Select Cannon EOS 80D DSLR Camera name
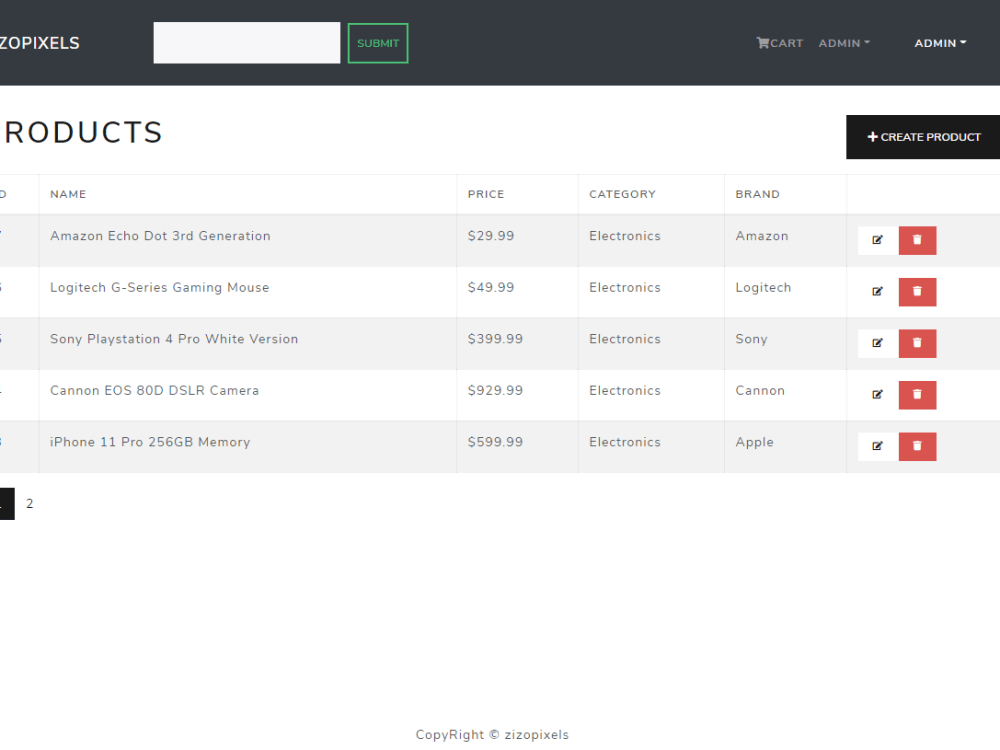This screenshot has height=750, width=1000. (x=154, y=391)
